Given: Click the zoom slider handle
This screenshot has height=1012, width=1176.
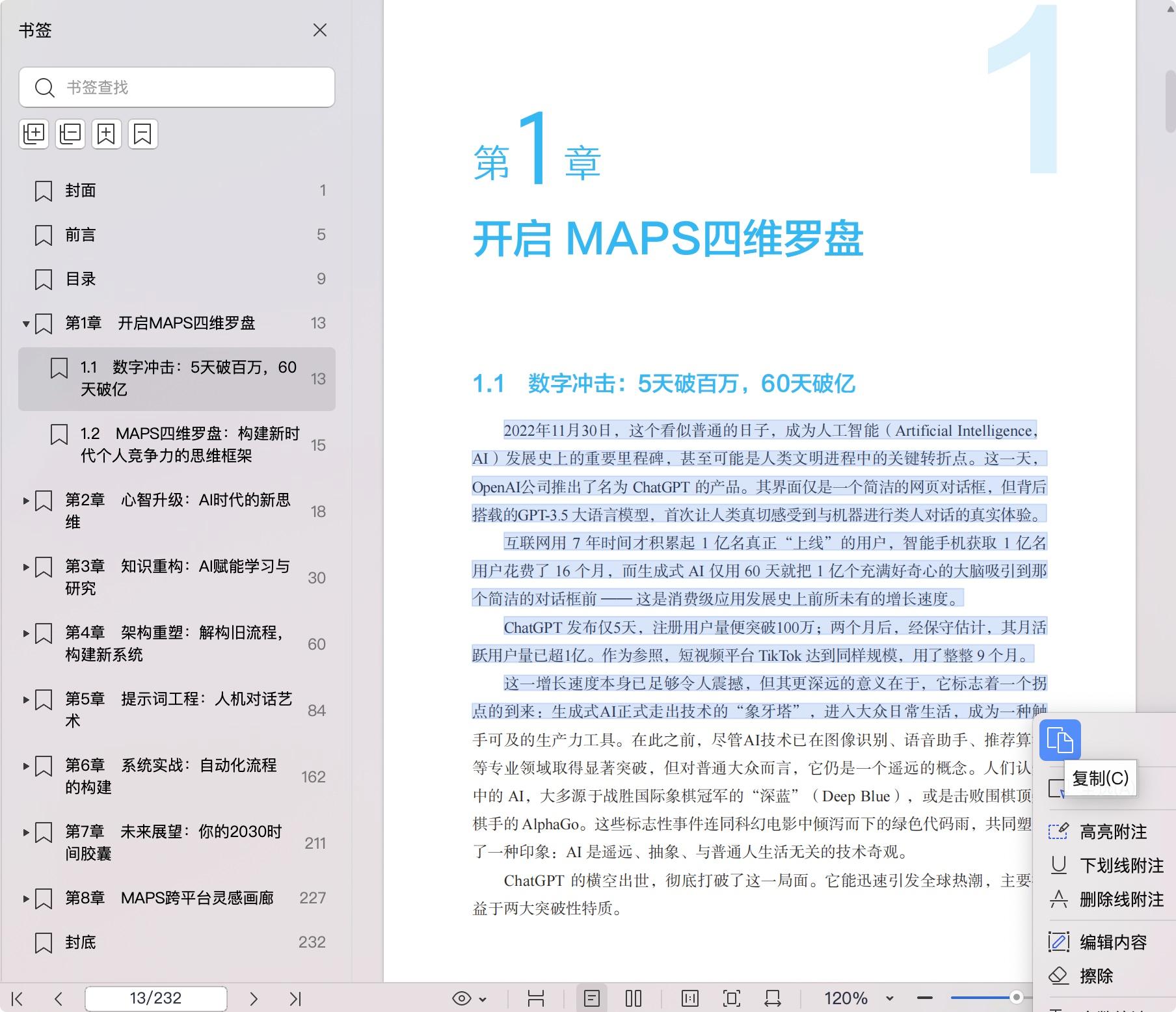Looking at the screenshot, I should (1016, 997).
